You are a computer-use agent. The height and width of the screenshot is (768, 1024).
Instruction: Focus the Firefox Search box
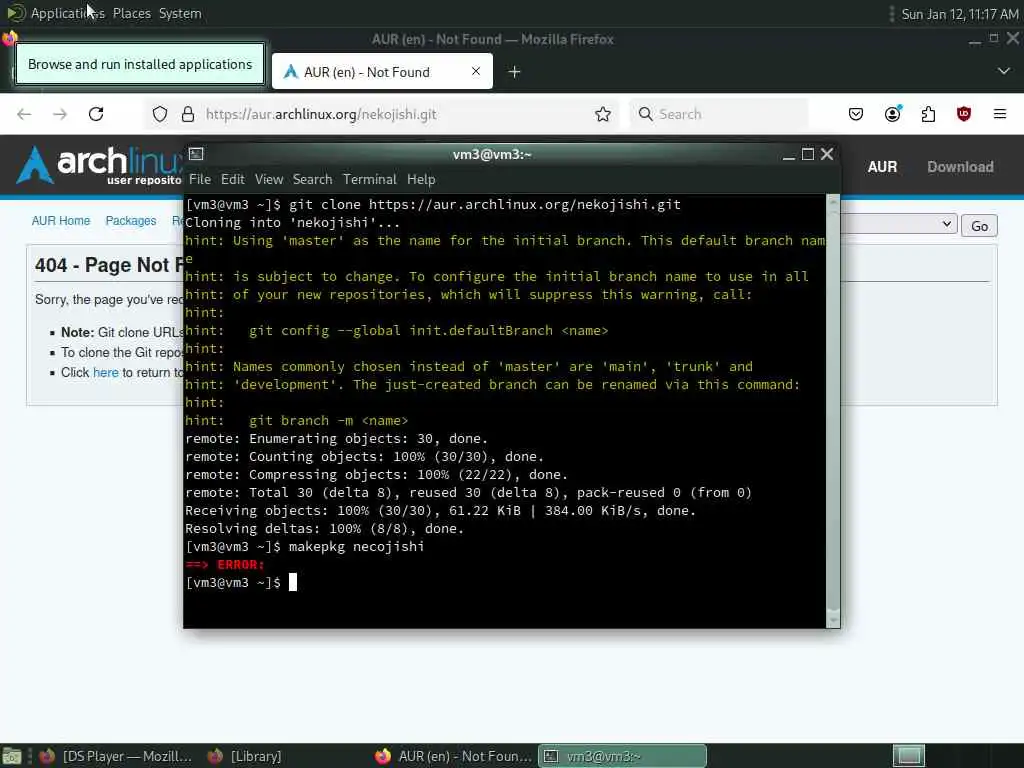click(x=718, y=114)
